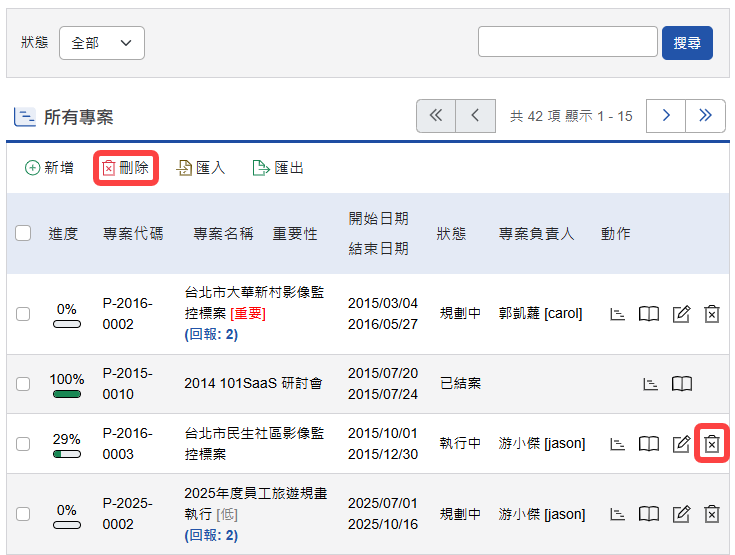Click 新增 to add a project

[50, 168]
